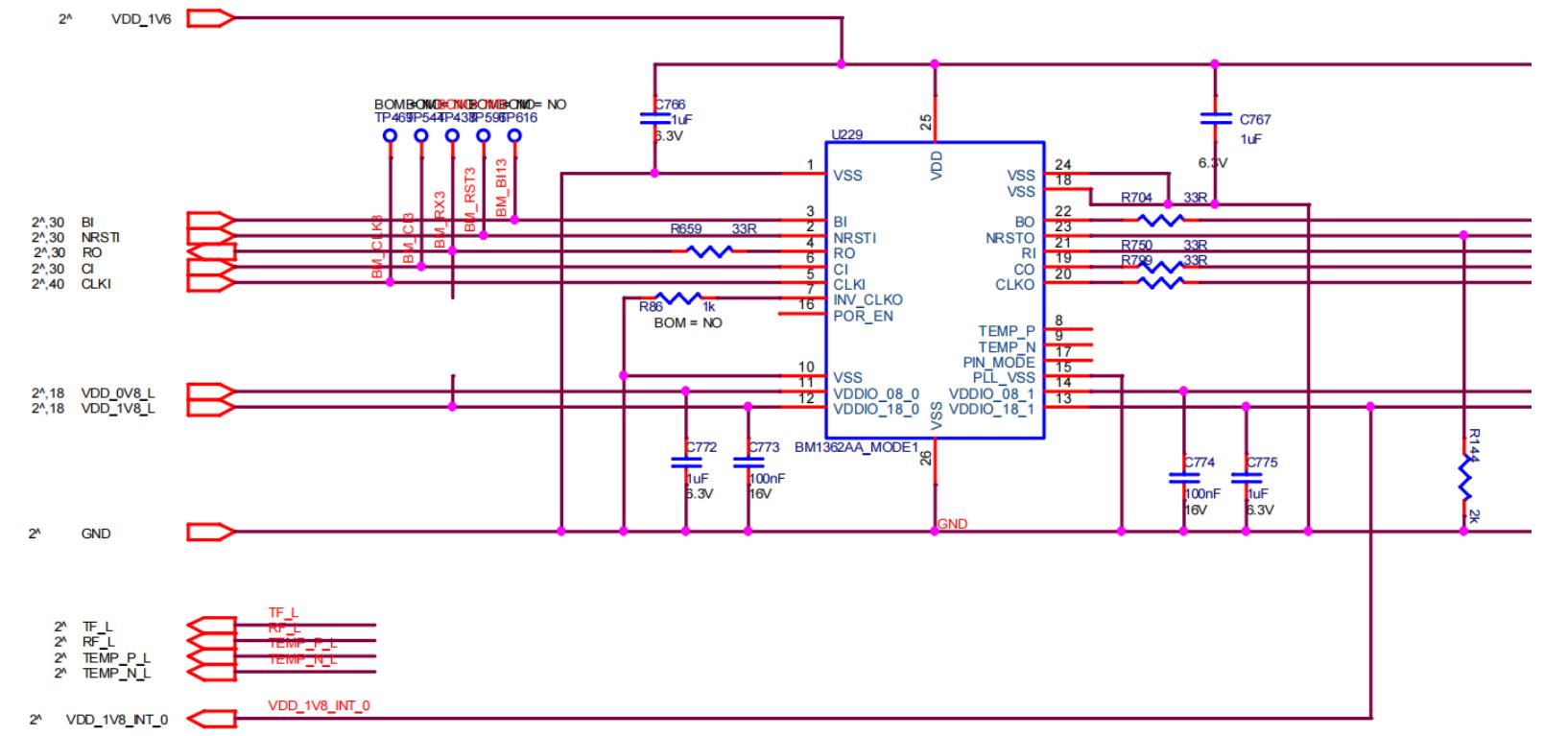Click the POR_EN pin label
Viewport: 1568px width, 736px height.
click(x=863, y=316)
